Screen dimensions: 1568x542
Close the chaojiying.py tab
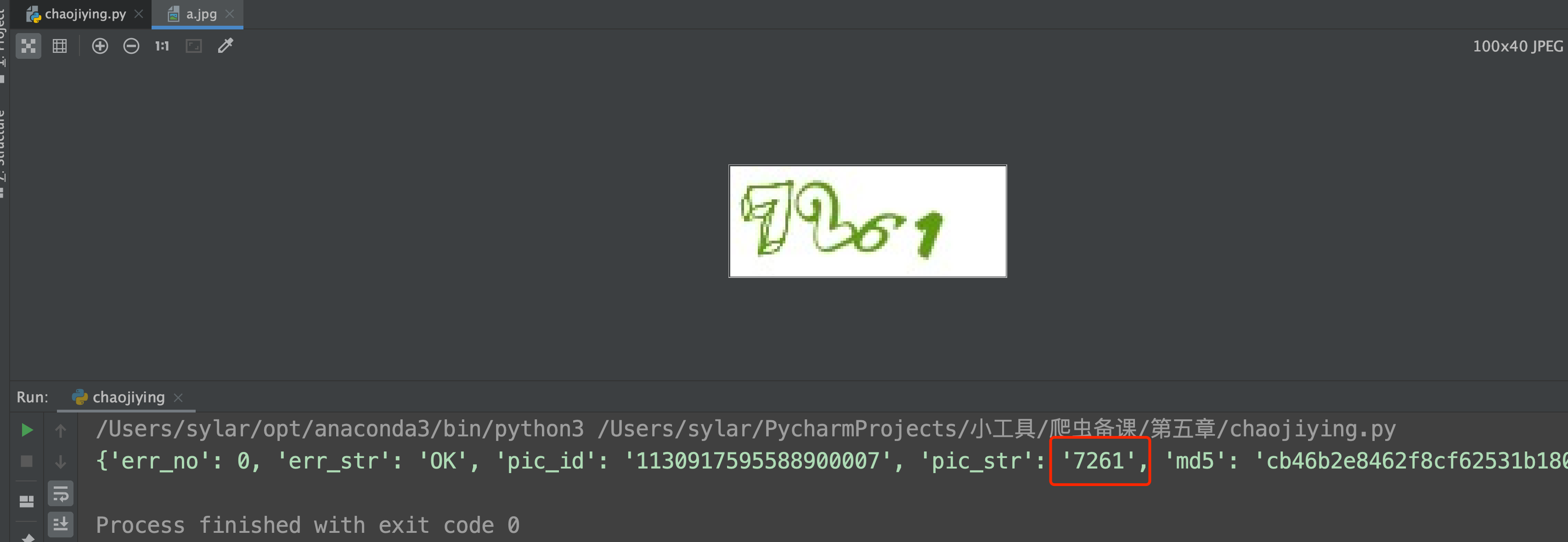tap(139, 13)
